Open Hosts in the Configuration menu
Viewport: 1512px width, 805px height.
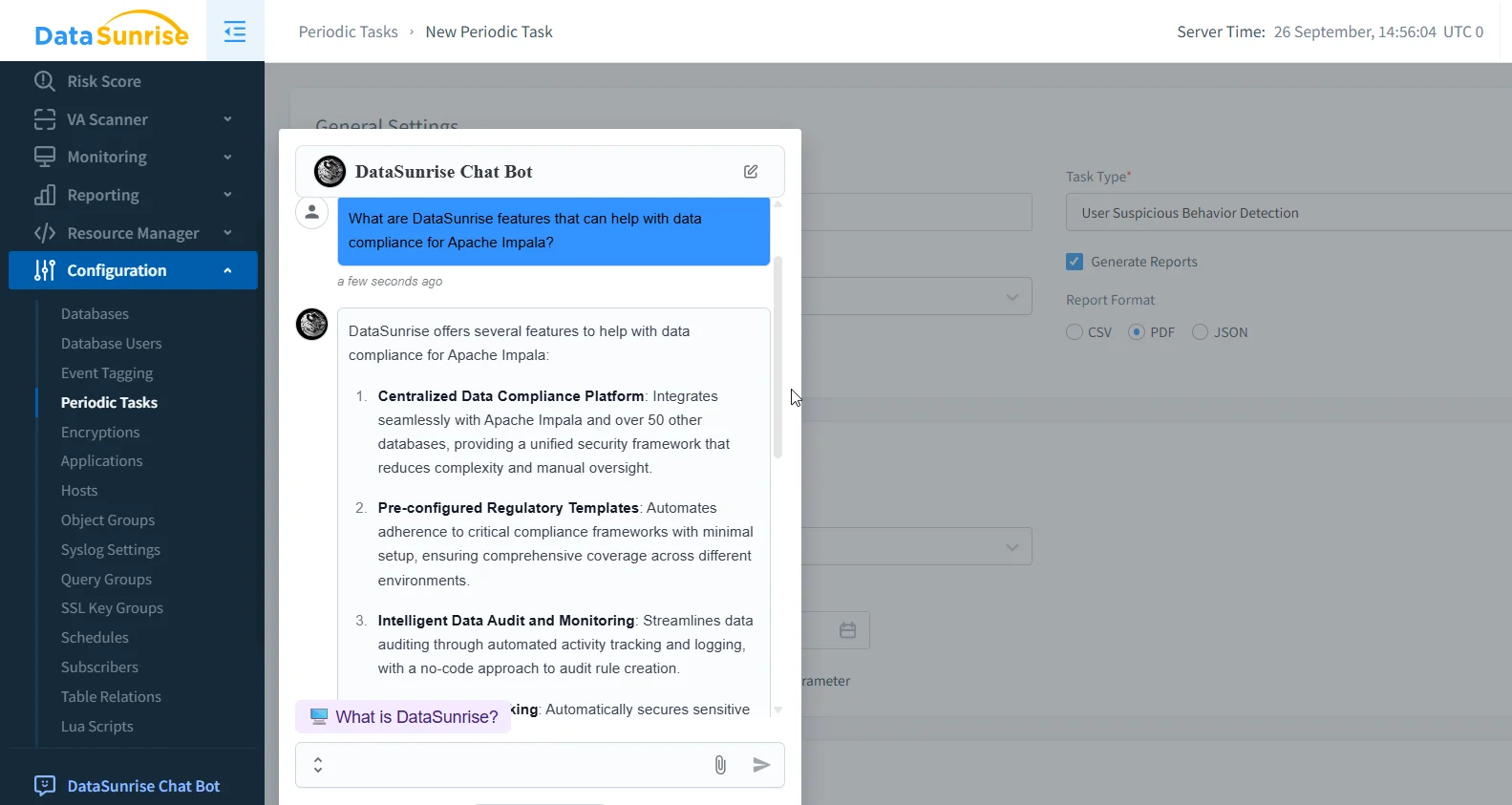(x=79, y=491)
